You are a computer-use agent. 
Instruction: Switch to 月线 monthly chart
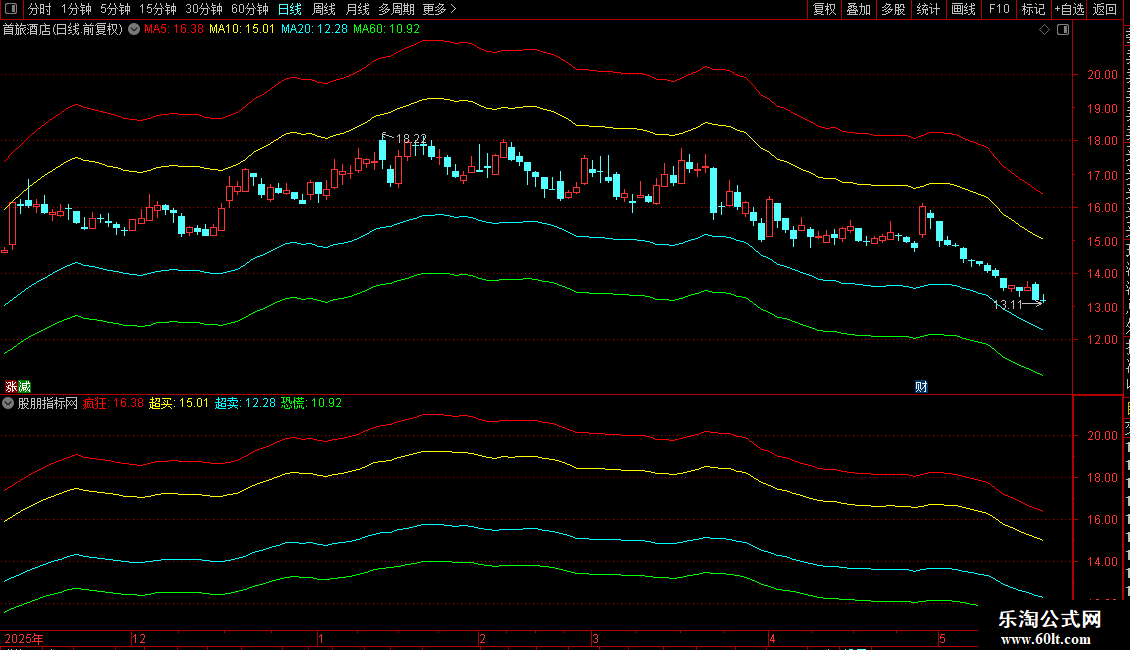click(x=357, y=9)
